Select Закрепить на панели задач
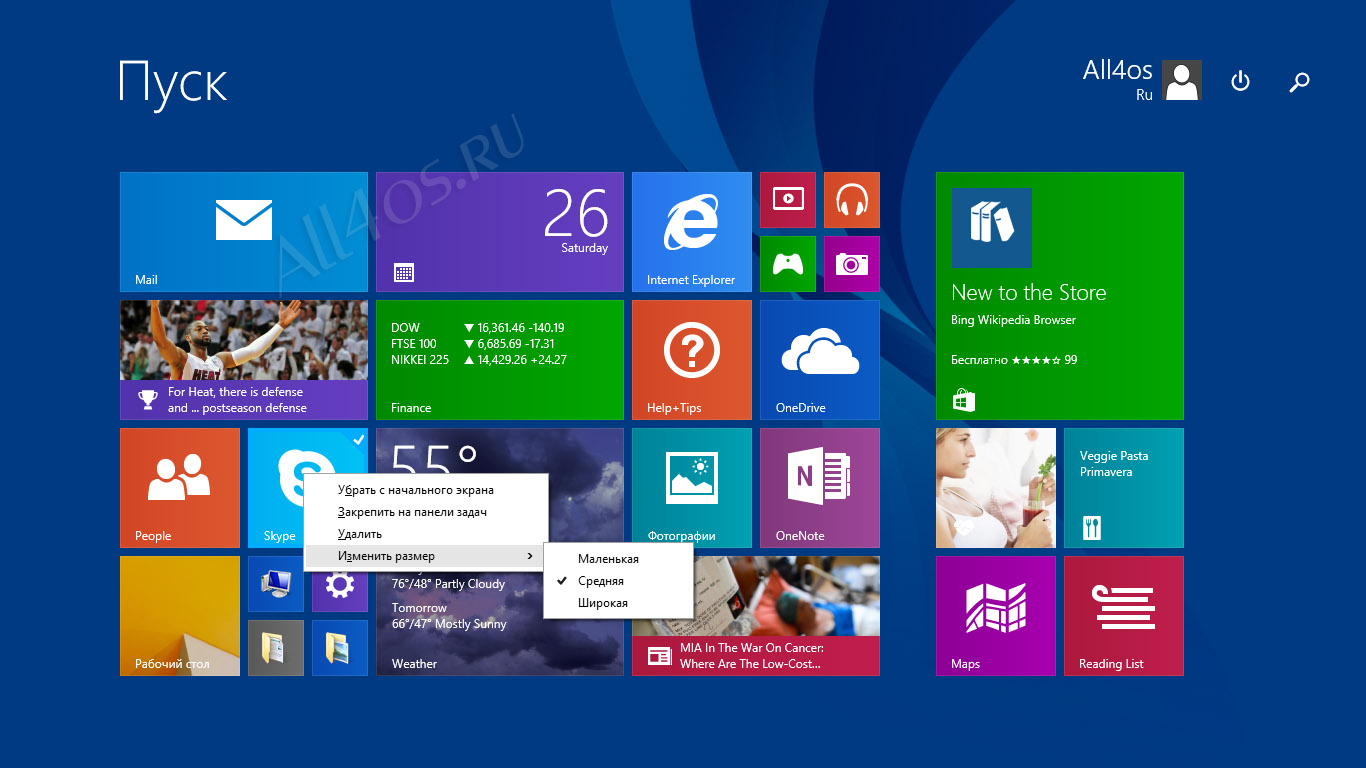 click(426, 512)
